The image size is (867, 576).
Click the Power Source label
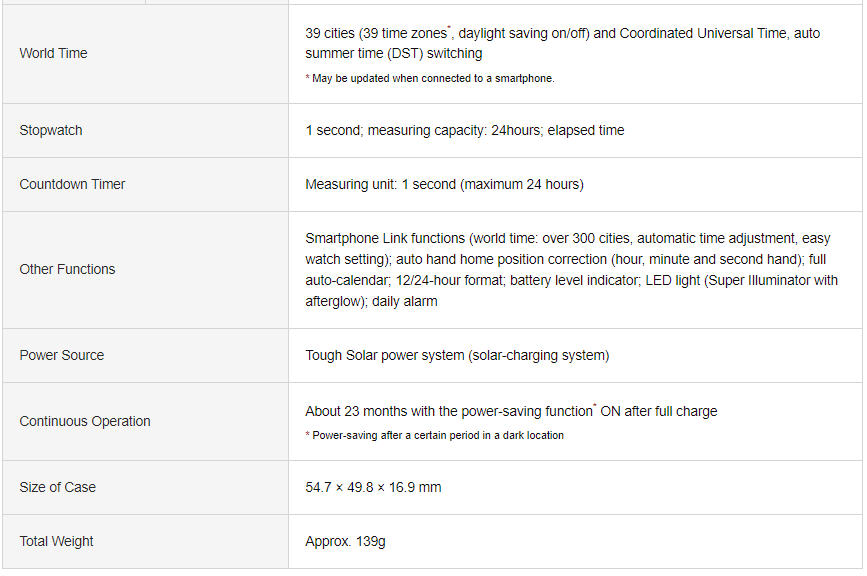pyautogui.click(x=61, y=355)
